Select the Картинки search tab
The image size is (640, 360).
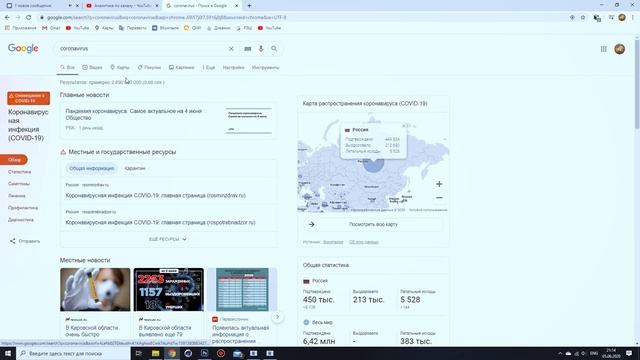pyautogui.click(x=182, y=67)
